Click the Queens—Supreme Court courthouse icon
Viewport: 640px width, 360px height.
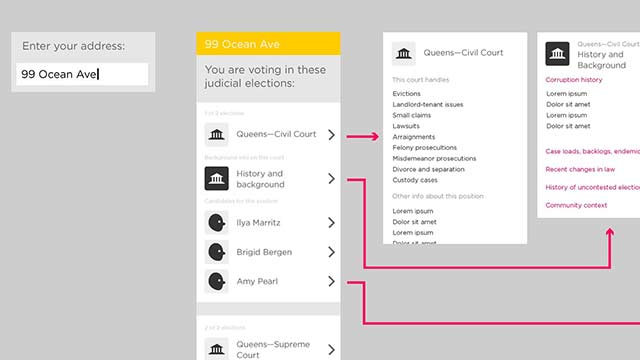[x=216, y=349]
